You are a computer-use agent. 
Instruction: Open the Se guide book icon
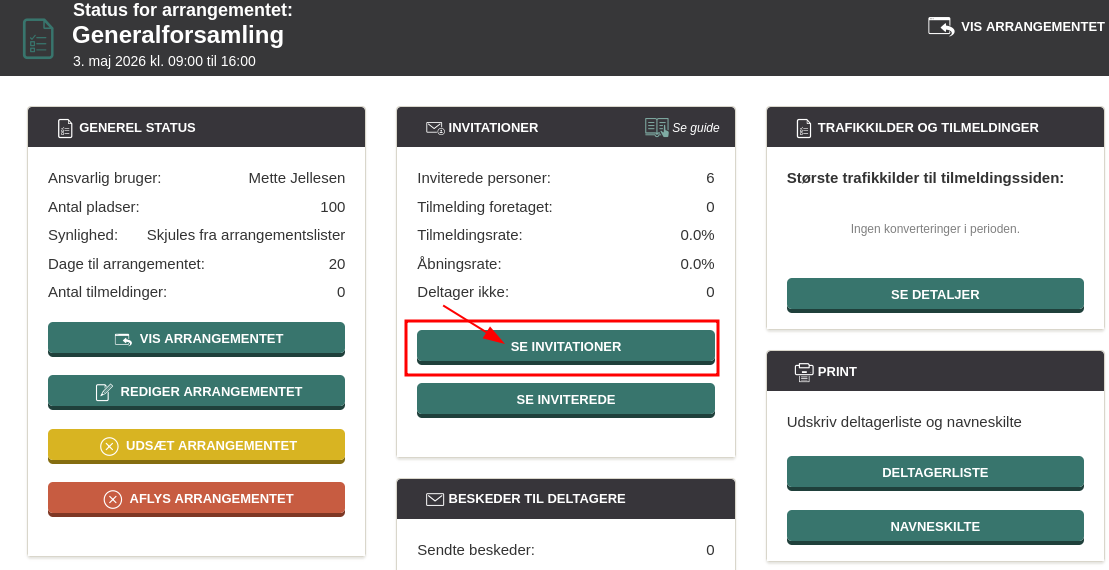(x=656, y=127)
